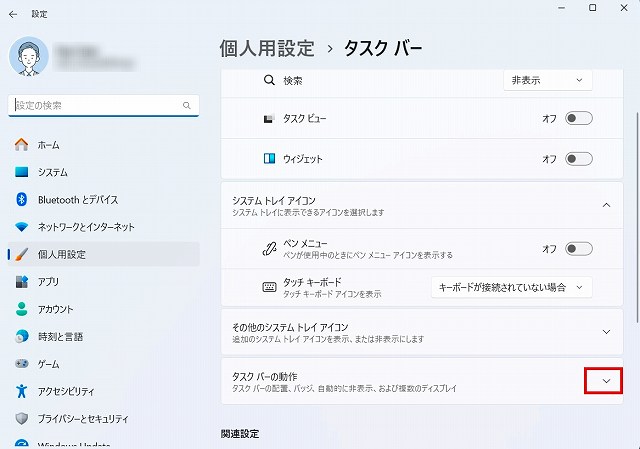Toggle the タスク ビュー switch
640x449 pixels.
pos(578,118)
